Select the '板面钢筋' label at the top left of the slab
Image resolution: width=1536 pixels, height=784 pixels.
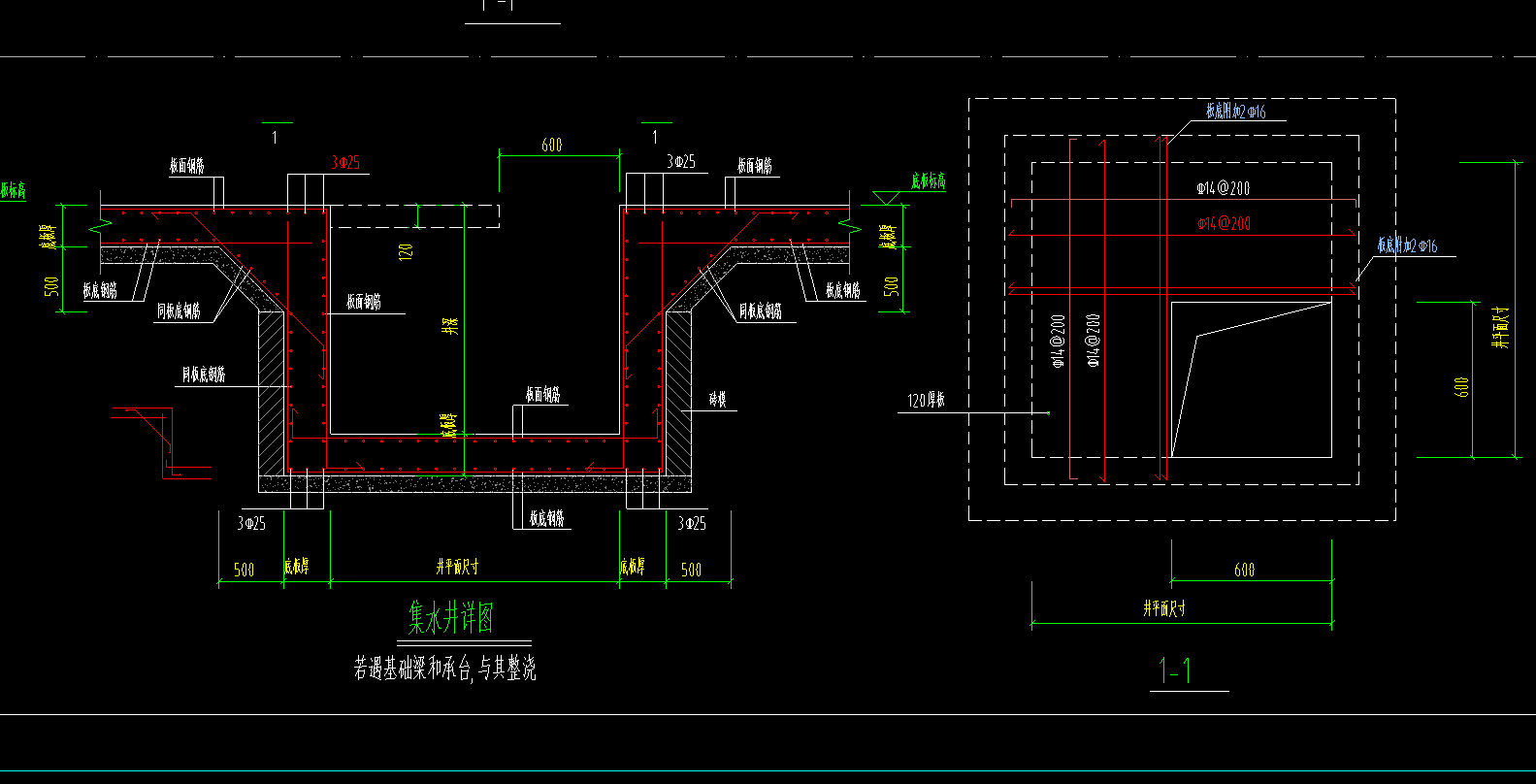(186, 166)
